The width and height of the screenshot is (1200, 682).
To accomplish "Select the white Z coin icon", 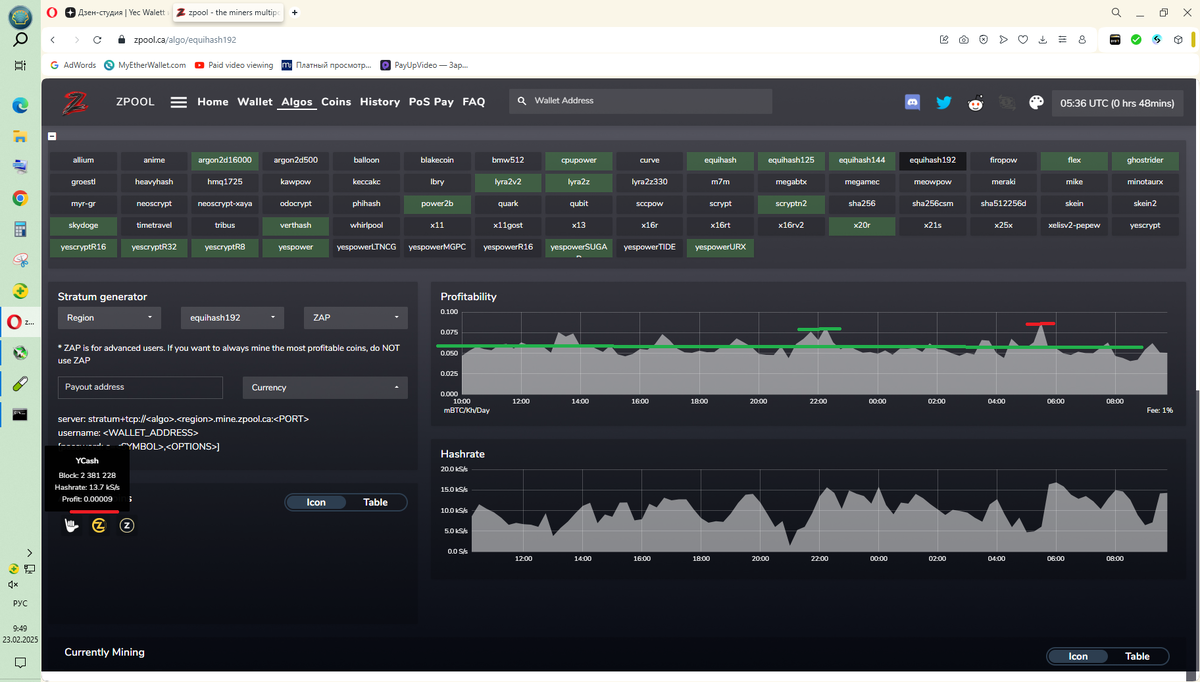I will [127, 525].
